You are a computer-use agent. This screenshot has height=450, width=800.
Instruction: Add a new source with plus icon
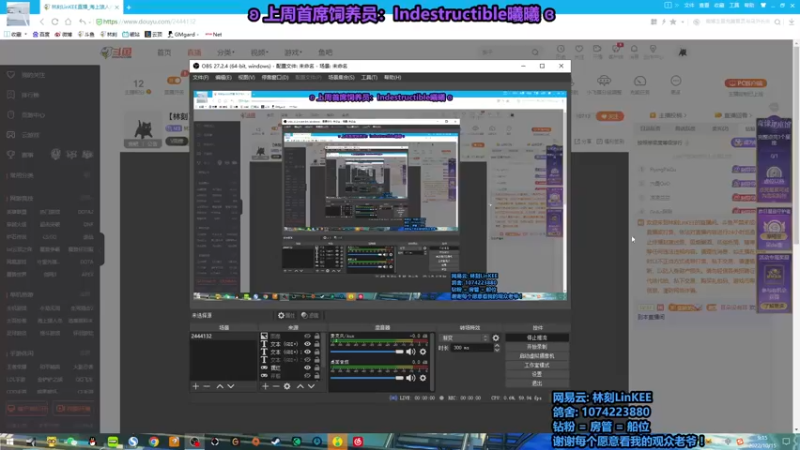click(265, 386)
